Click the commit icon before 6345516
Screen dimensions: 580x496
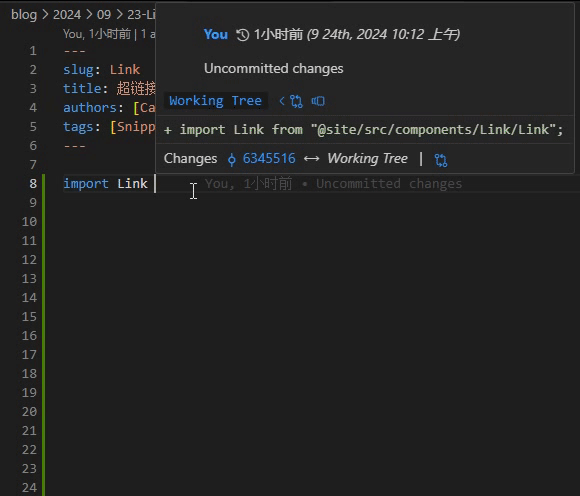click(232, 159)
